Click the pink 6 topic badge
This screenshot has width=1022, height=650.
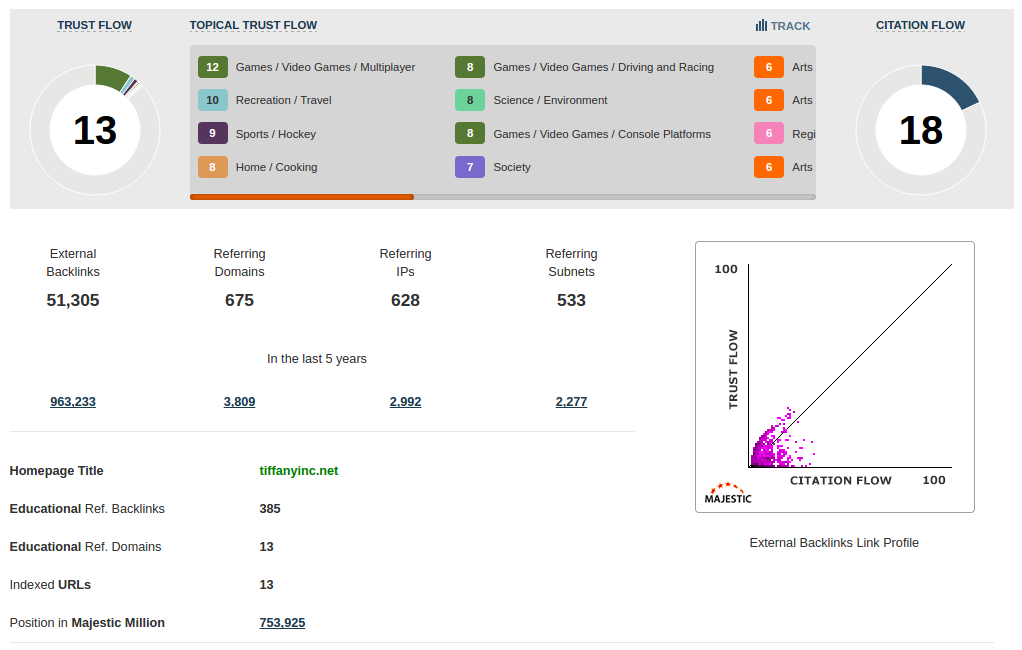click(x=768, y=134)
